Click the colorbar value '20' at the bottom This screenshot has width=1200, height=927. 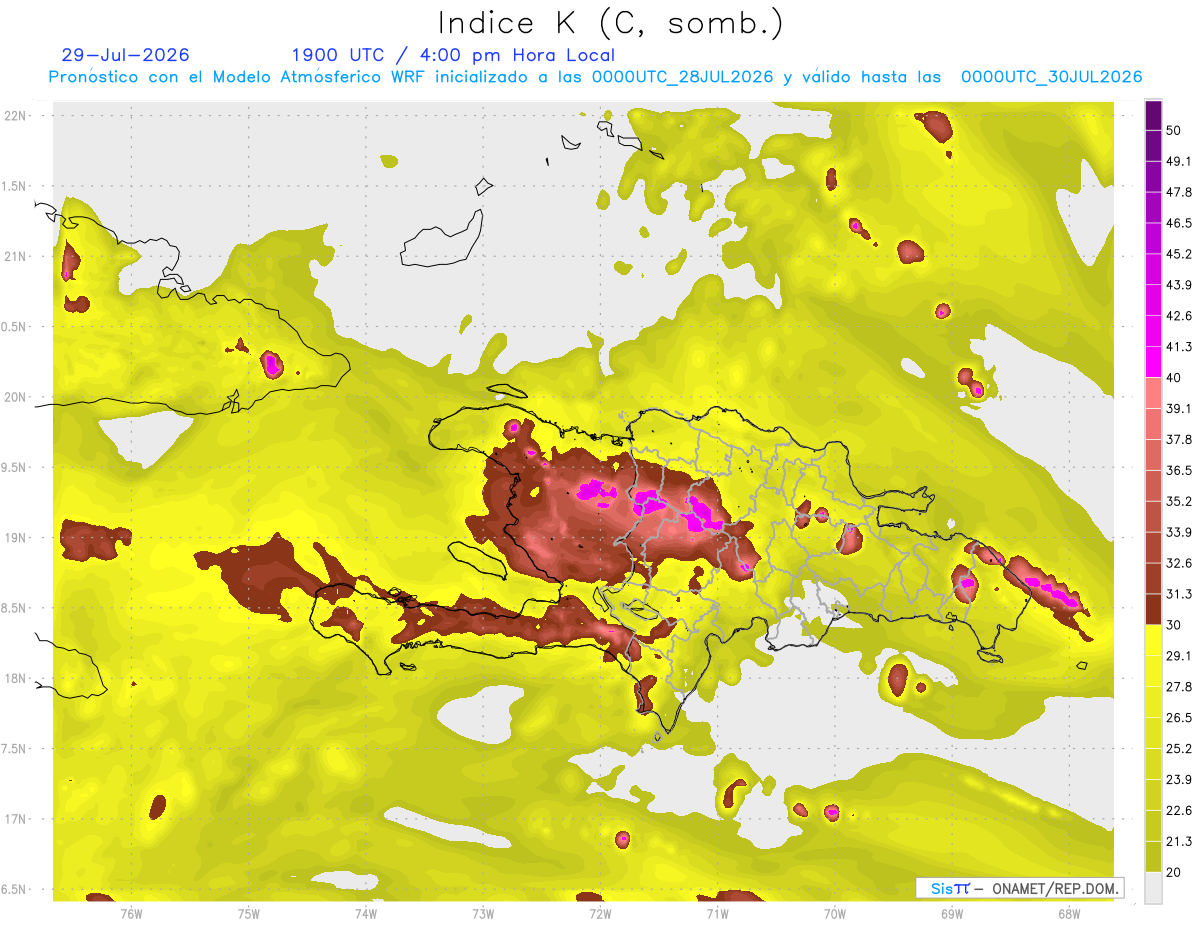[1174, 872]
